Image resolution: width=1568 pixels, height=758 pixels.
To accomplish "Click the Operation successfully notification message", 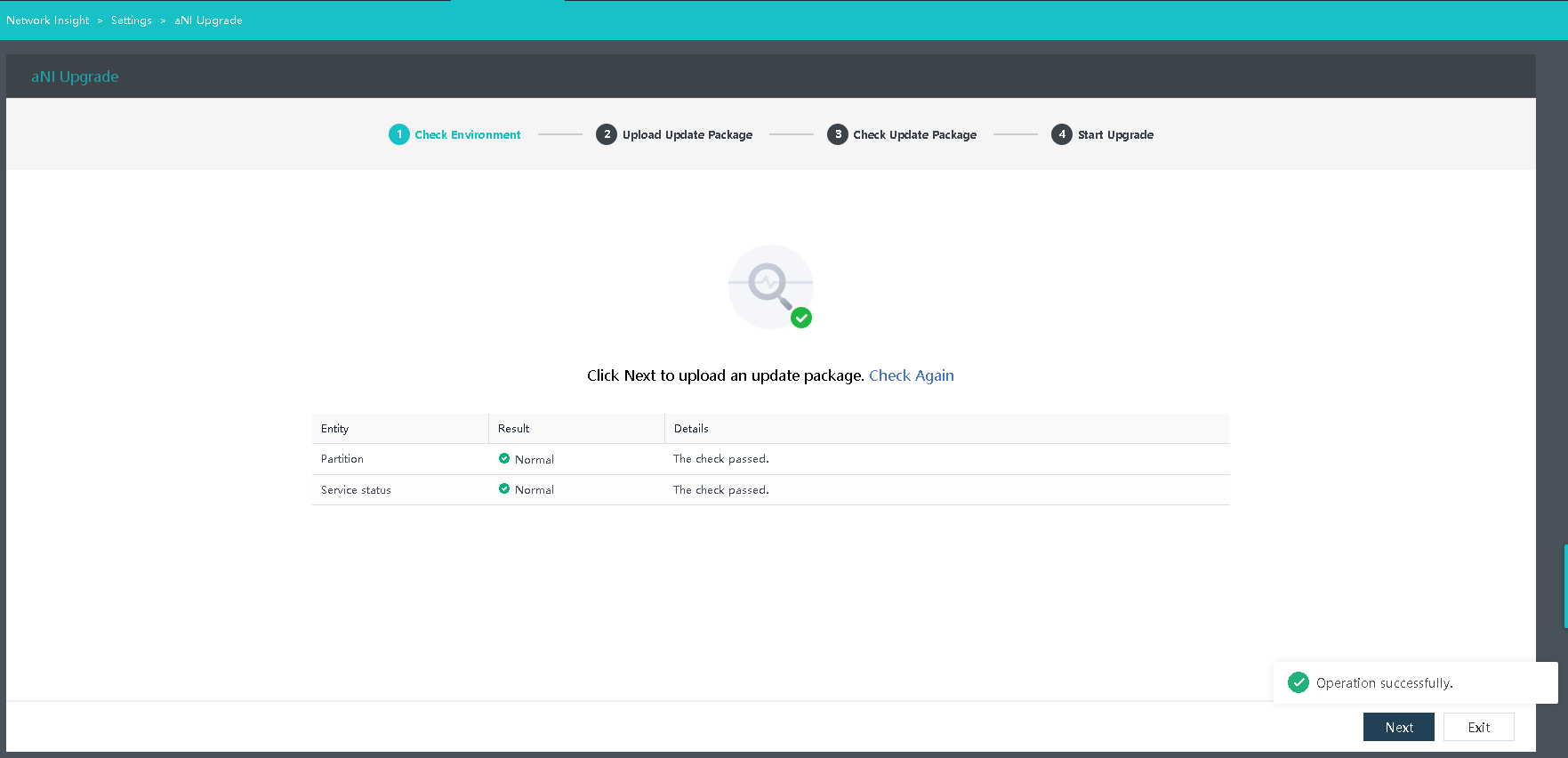I will point(1384,683).
